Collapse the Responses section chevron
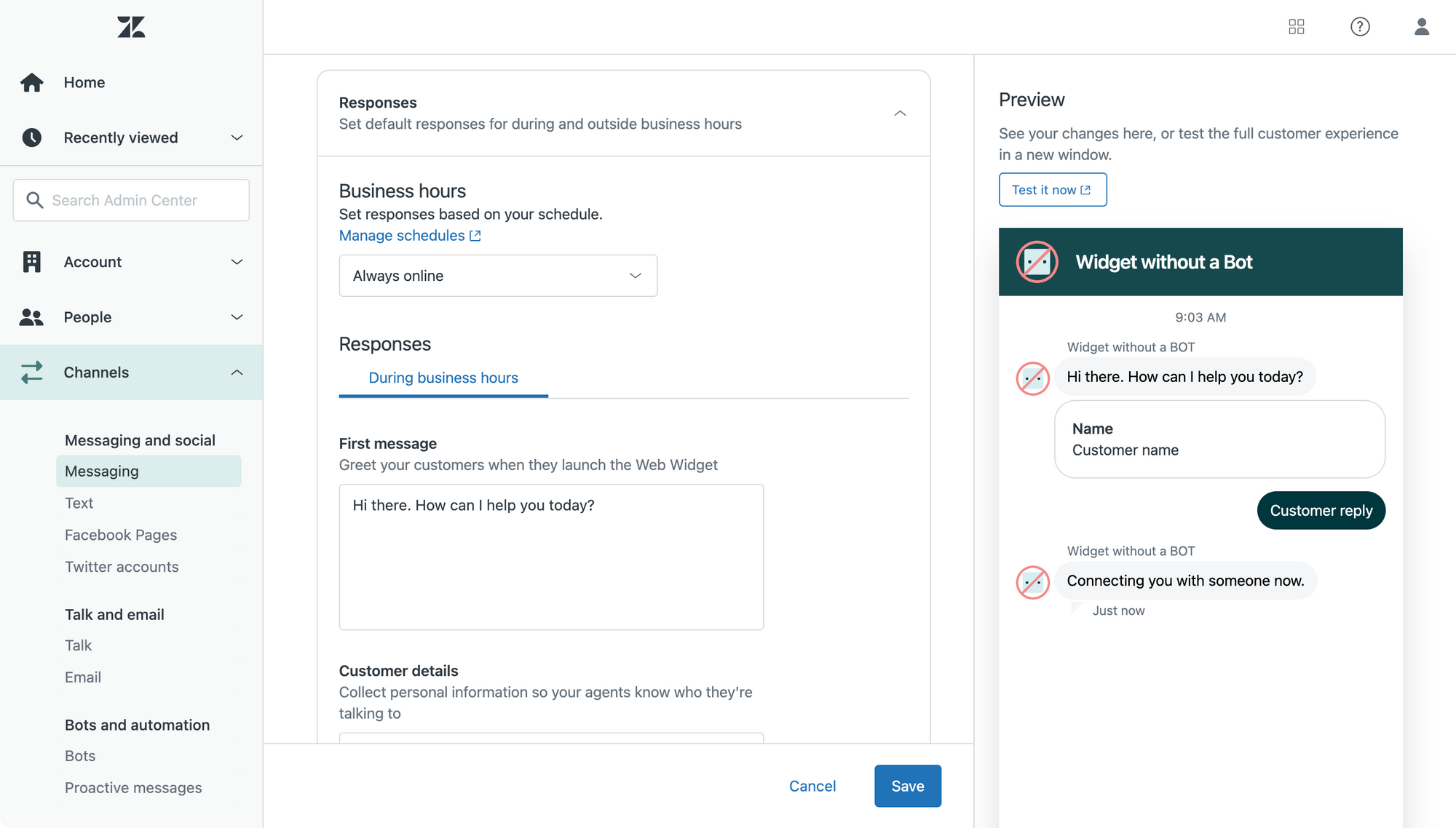 (900, 114)
